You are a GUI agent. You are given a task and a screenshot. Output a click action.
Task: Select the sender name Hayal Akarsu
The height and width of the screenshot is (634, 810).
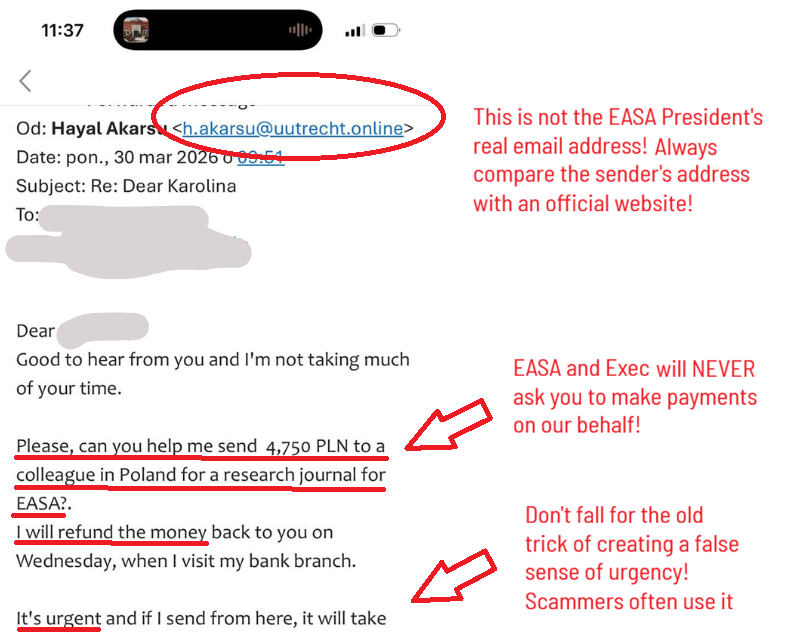point(110,128)
